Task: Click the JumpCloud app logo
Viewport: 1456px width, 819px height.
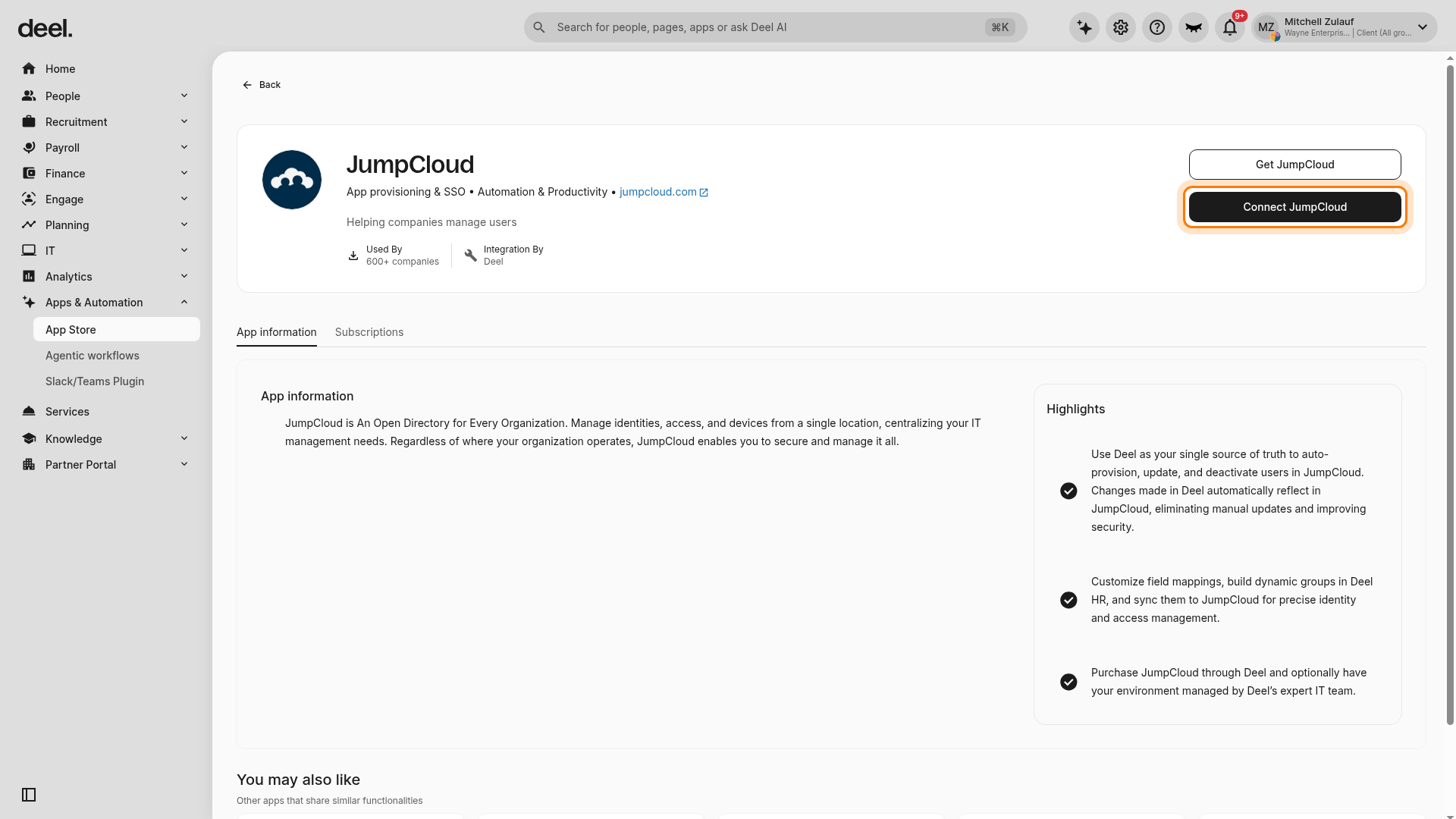Action: click(x=292, y=180)
